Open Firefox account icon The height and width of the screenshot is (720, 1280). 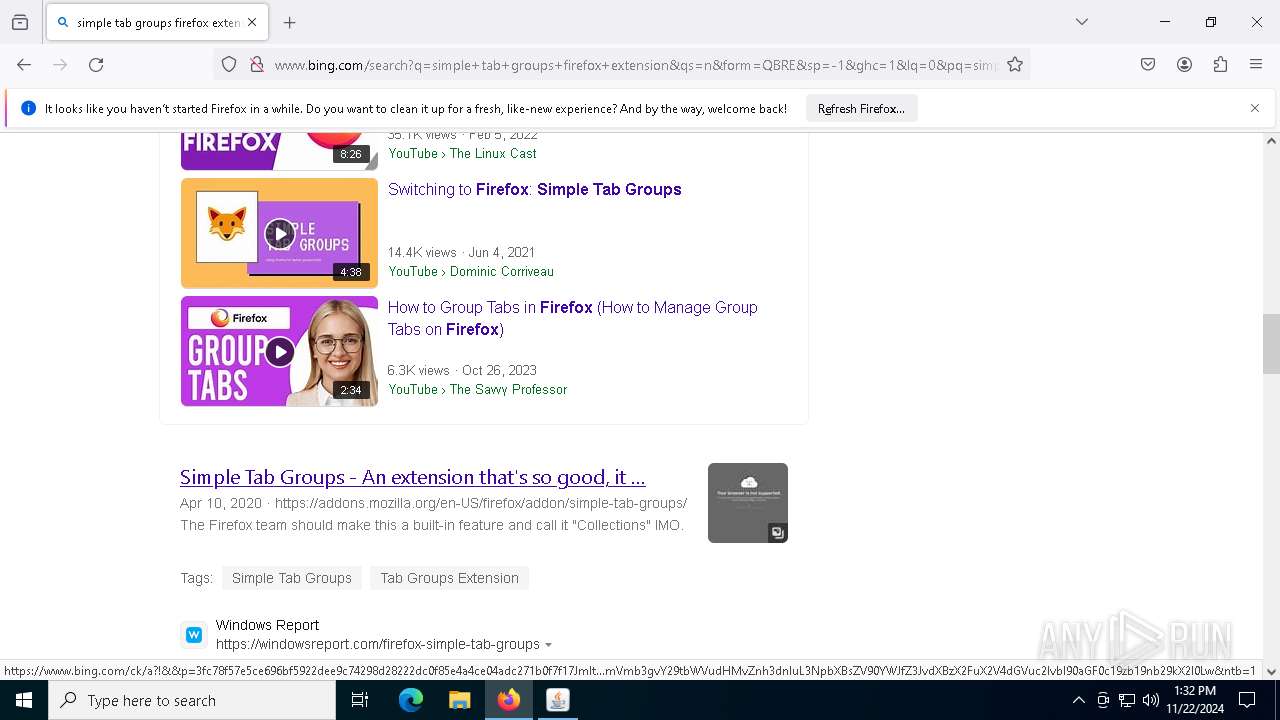click(x=1184, y=65)
